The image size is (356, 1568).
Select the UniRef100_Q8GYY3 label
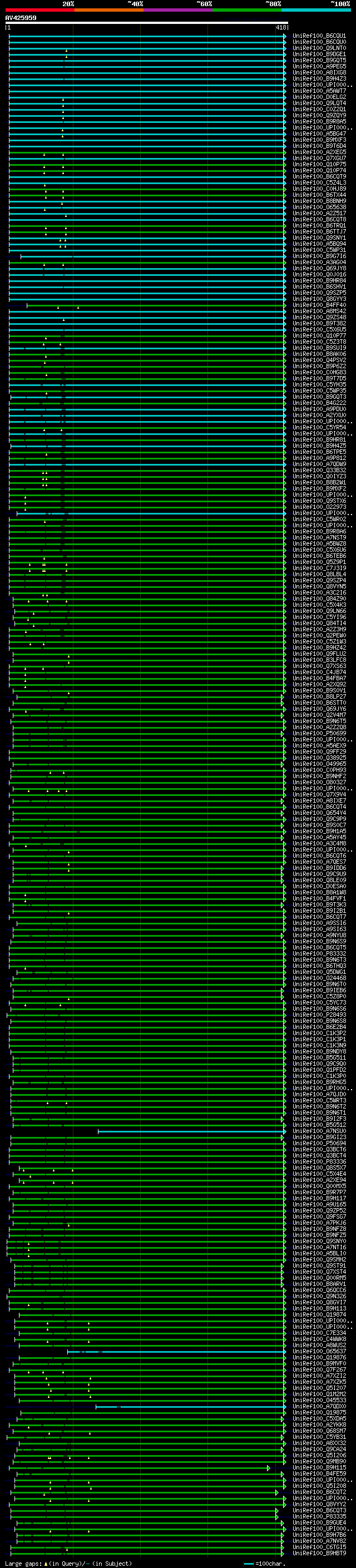(x=319, y=299)
